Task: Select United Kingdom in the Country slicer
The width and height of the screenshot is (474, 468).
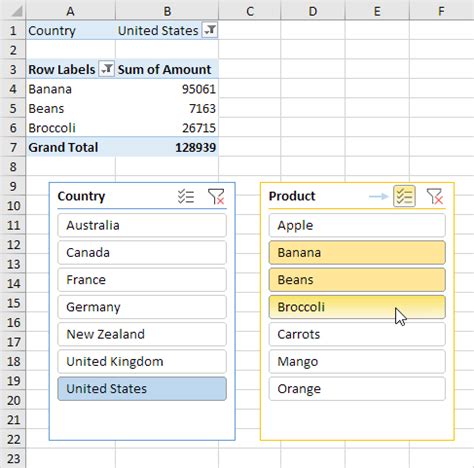Action: point(142,361)
